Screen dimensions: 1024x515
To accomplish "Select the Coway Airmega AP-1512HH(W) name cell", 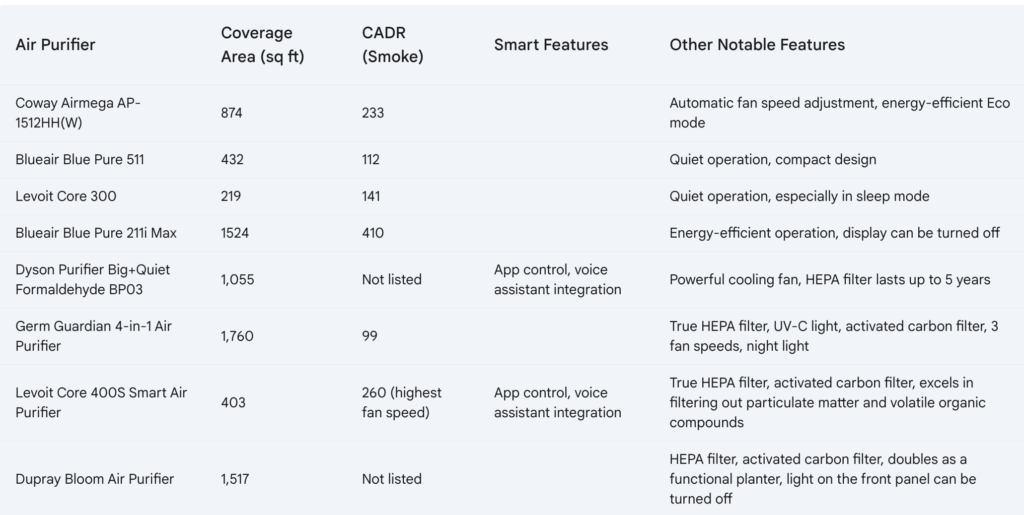I will pos(78,113).
